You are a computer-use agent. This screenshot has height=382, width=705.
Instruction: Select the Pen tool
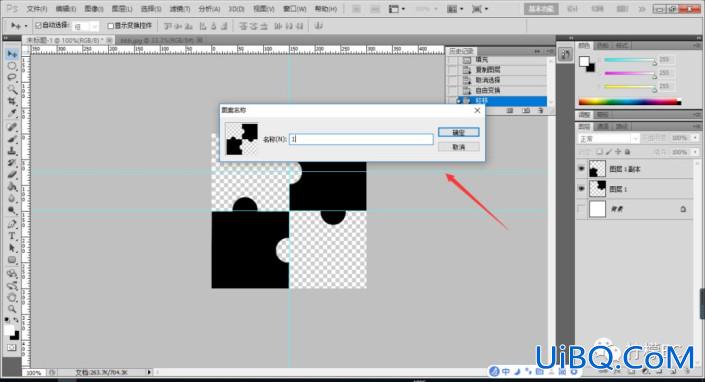coord(12,224)
